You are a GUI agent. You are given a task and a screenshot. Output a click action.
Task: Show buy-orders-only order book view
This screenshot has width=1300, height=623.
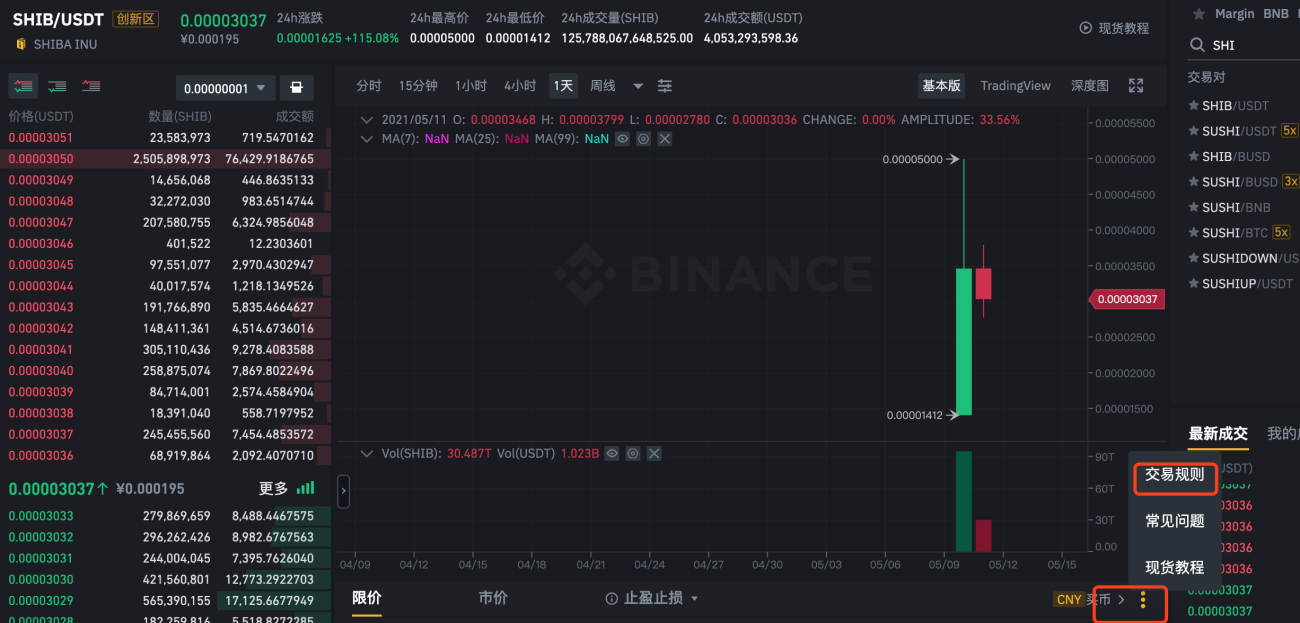57,87
